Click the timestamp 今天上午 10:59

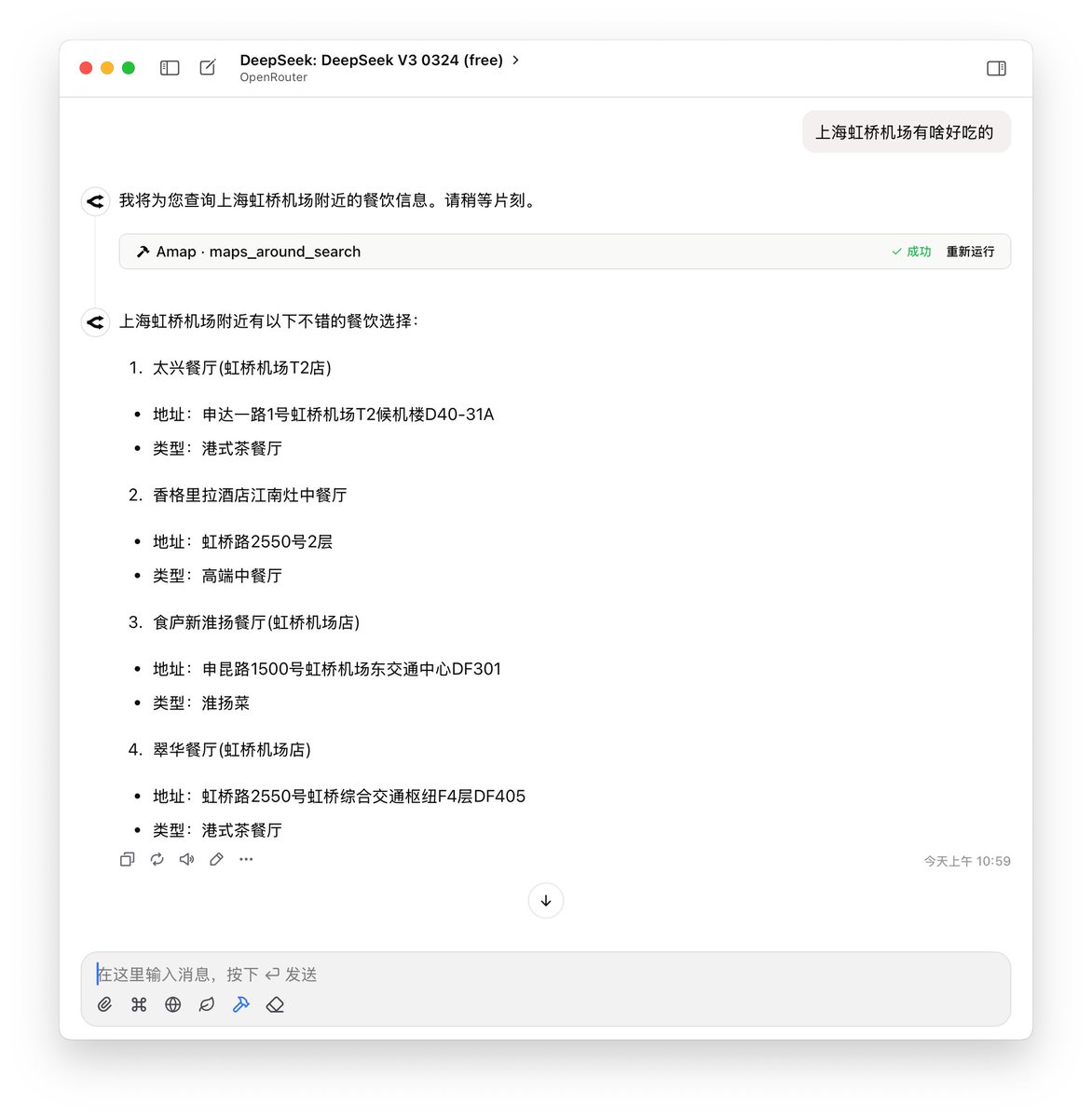click(967, 861)
